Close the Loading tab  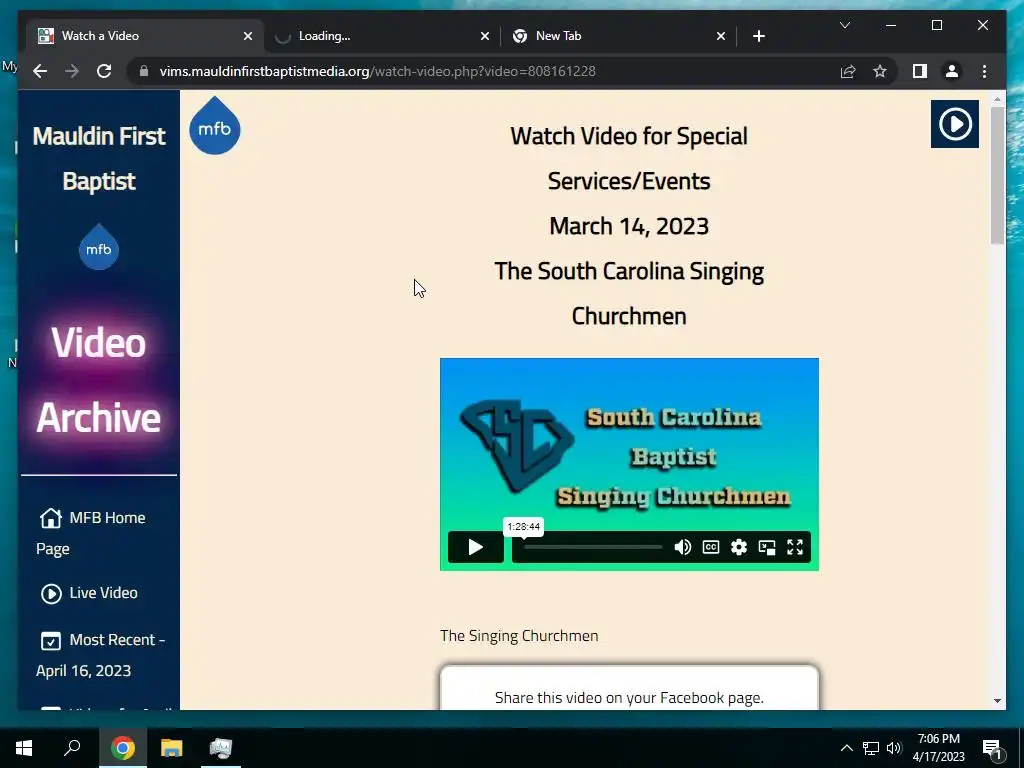point(485,37)
